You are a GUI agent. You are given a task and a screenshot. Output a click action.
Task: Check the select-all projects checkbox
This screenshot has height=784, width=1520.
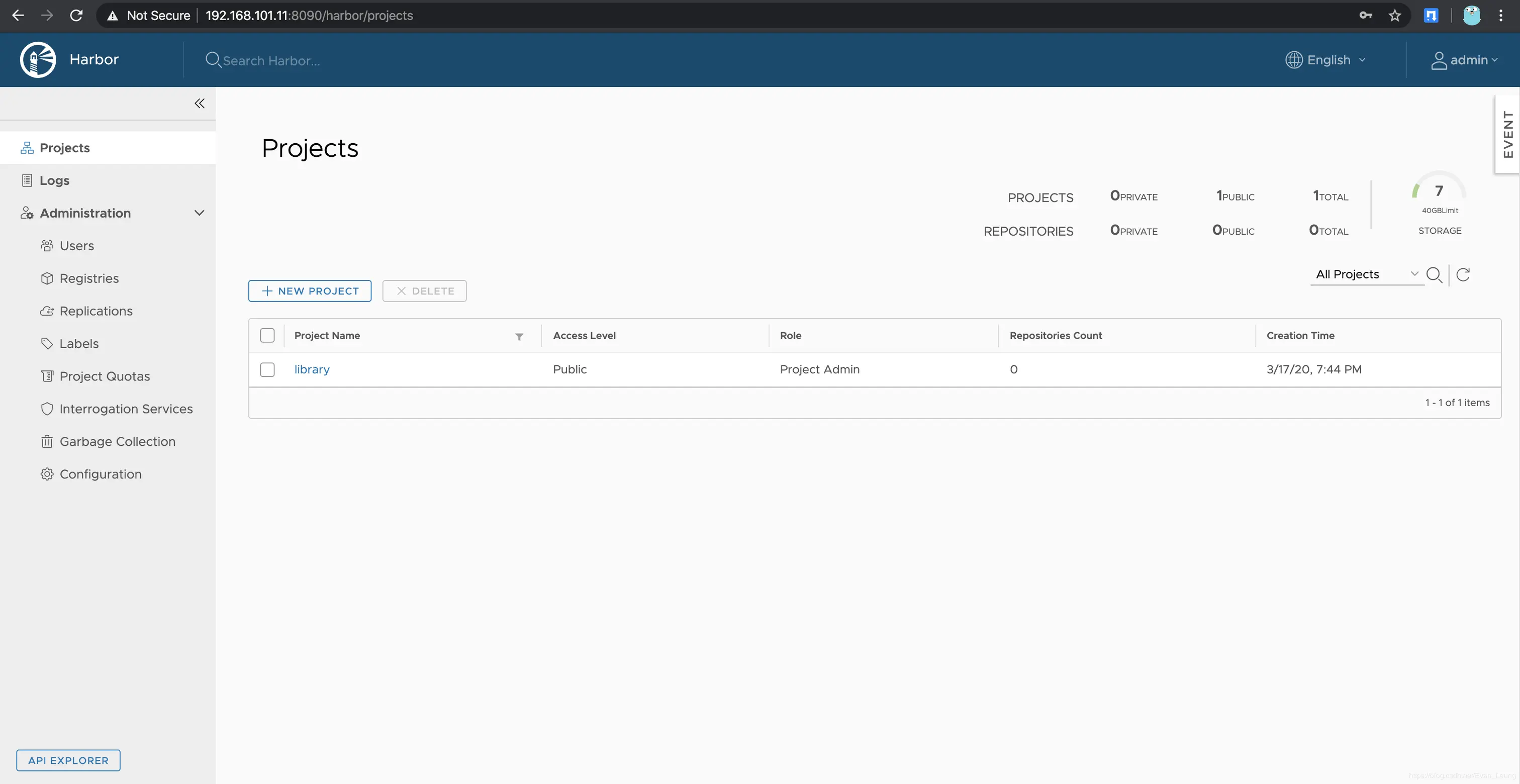[267, 336]
